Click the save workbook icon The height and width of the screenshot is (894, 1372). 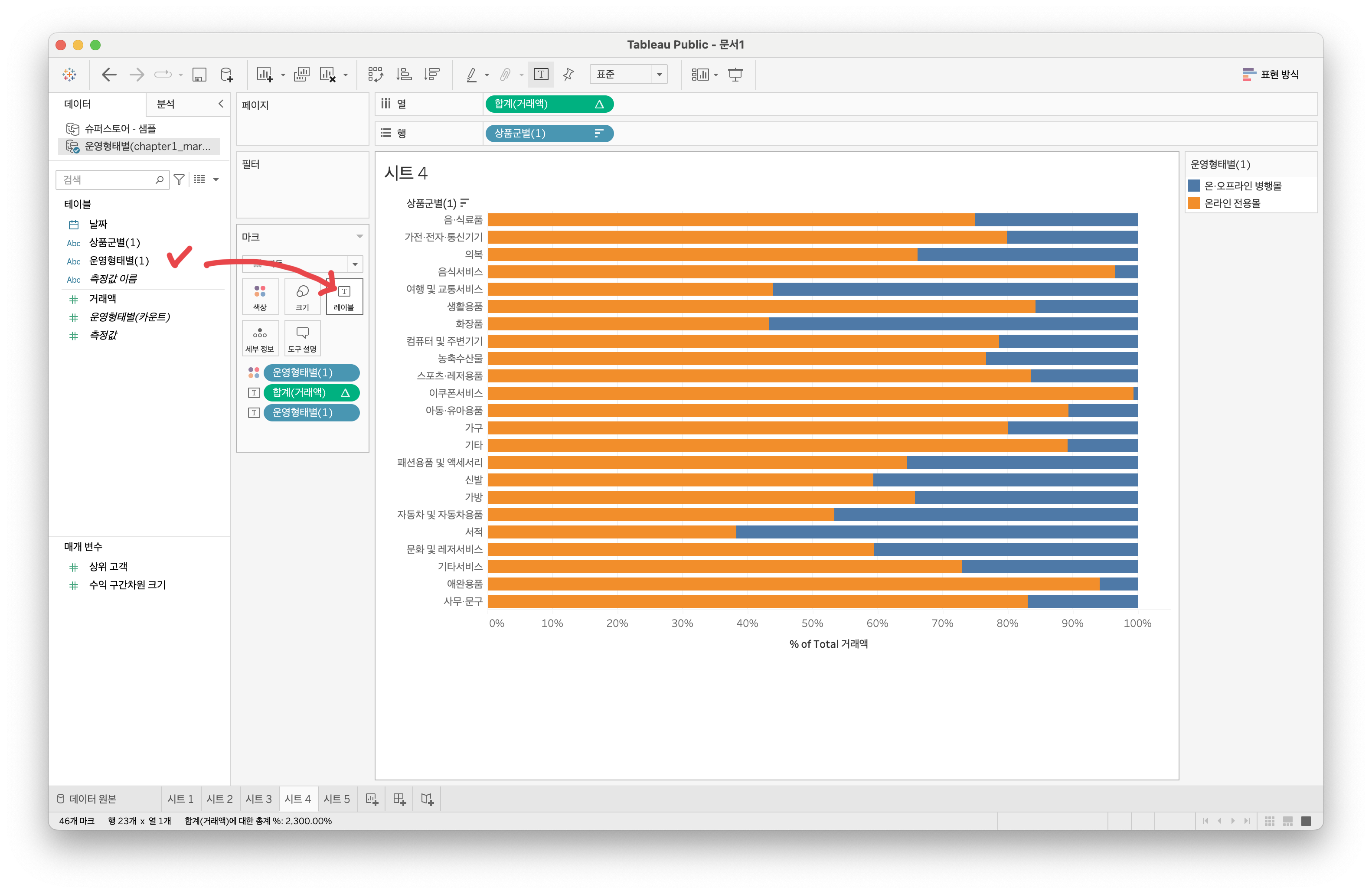tap(199, 75)
